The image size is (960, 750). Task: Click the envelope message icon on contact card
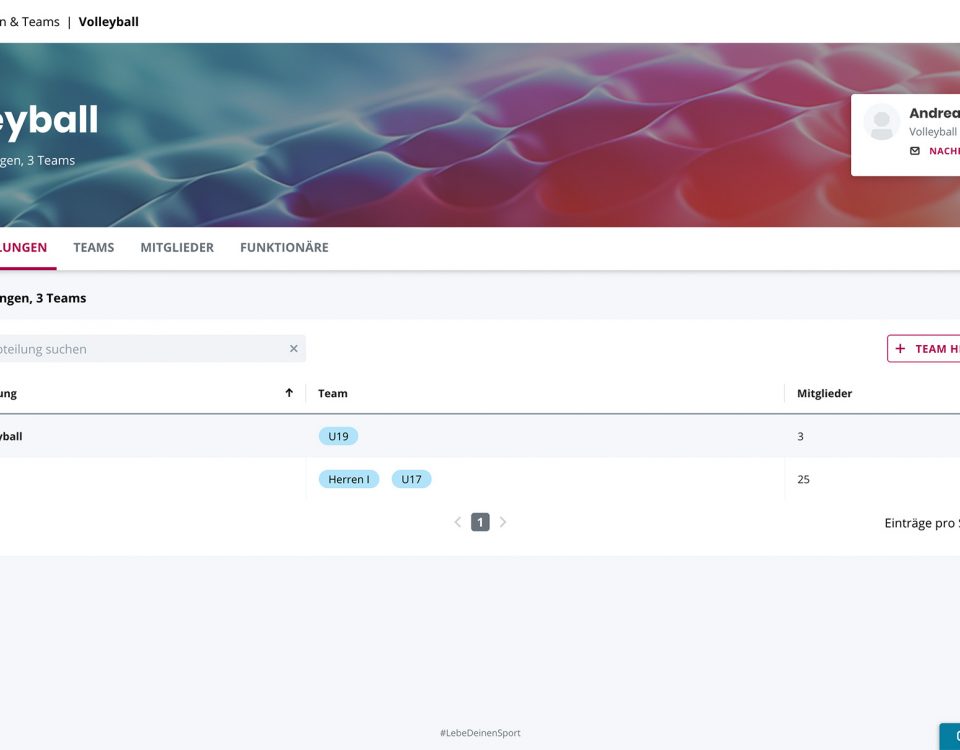coord(914,151)
